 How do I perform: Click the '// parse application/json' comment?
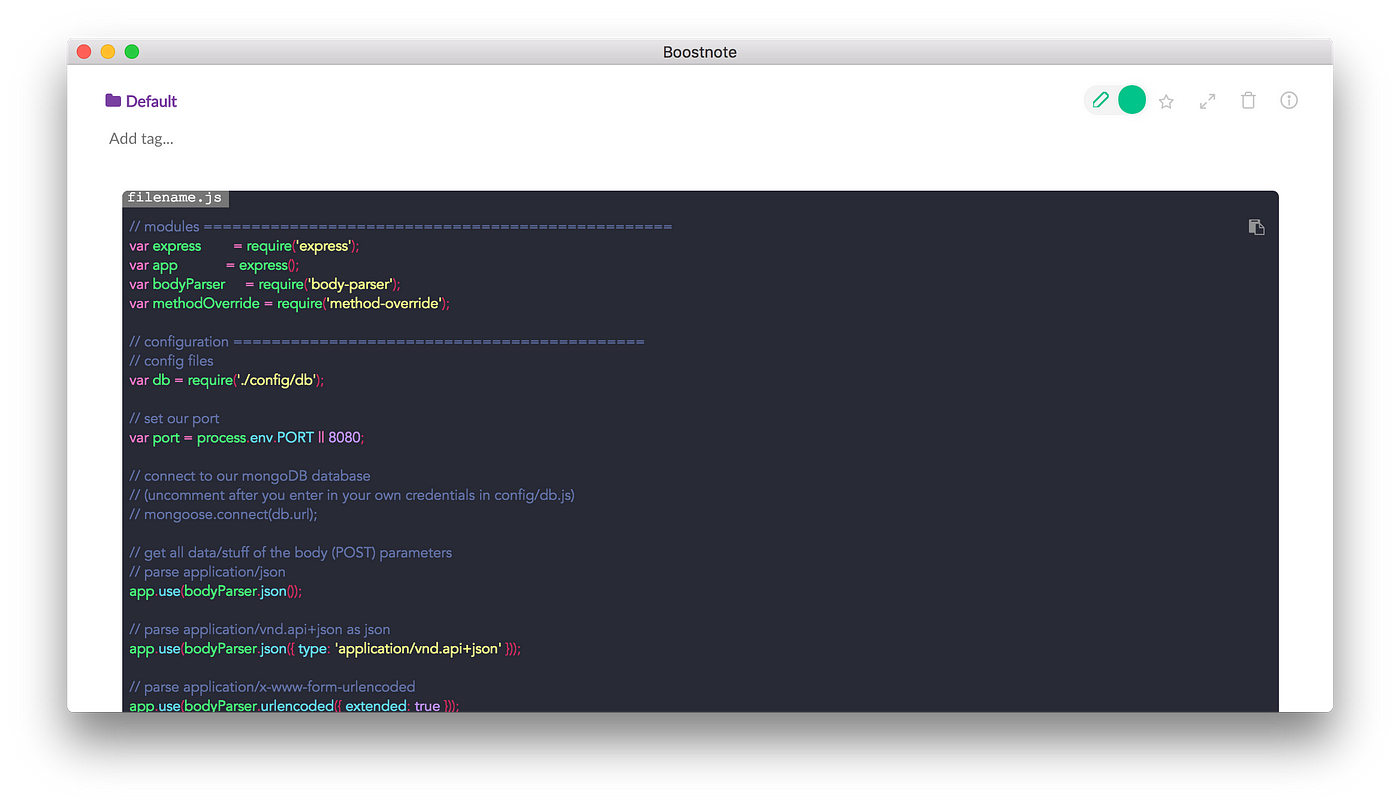(207, 572)
